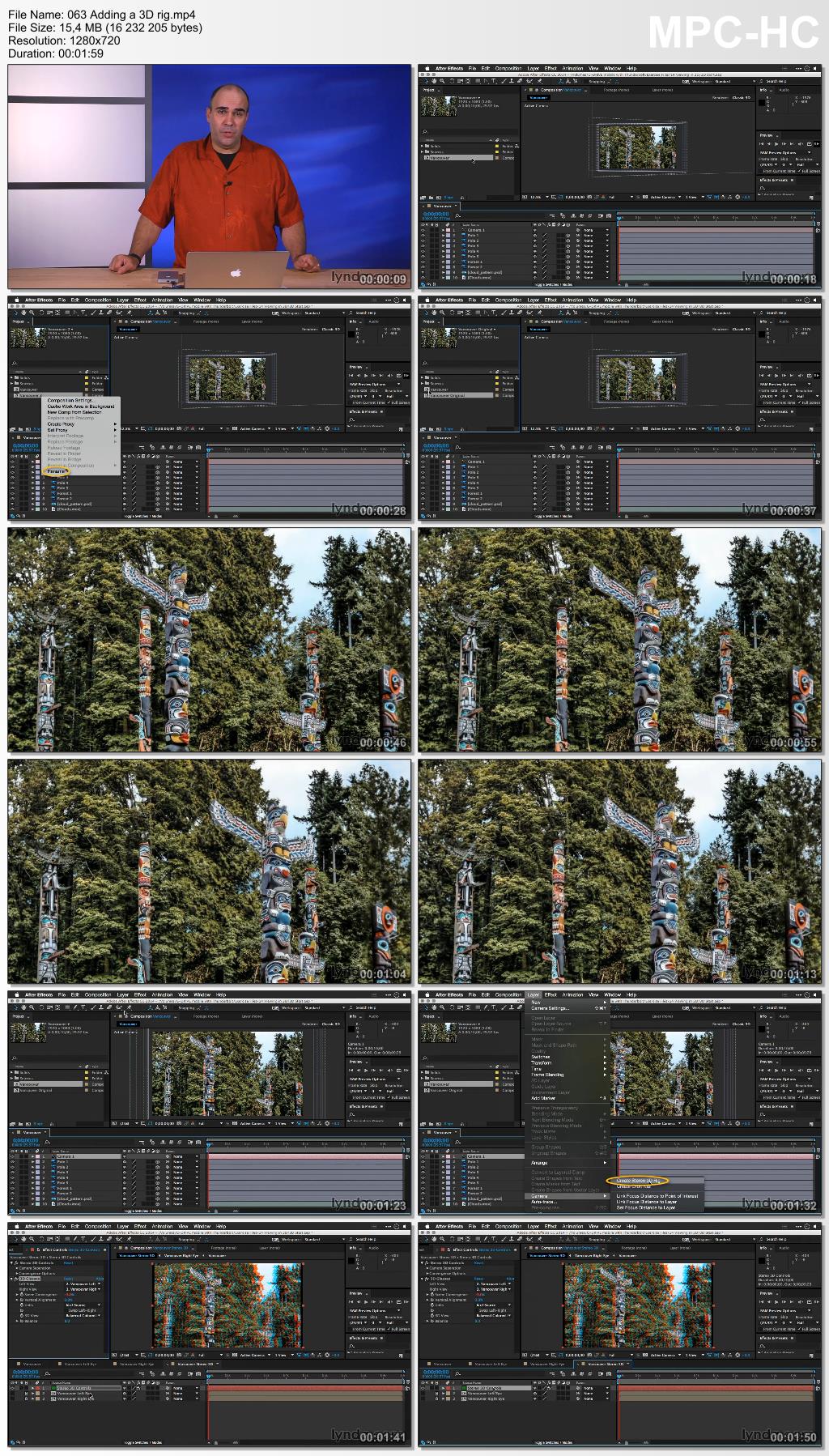Expand the Sources folder in the 00:00:18 frame

tap(422, 151)
